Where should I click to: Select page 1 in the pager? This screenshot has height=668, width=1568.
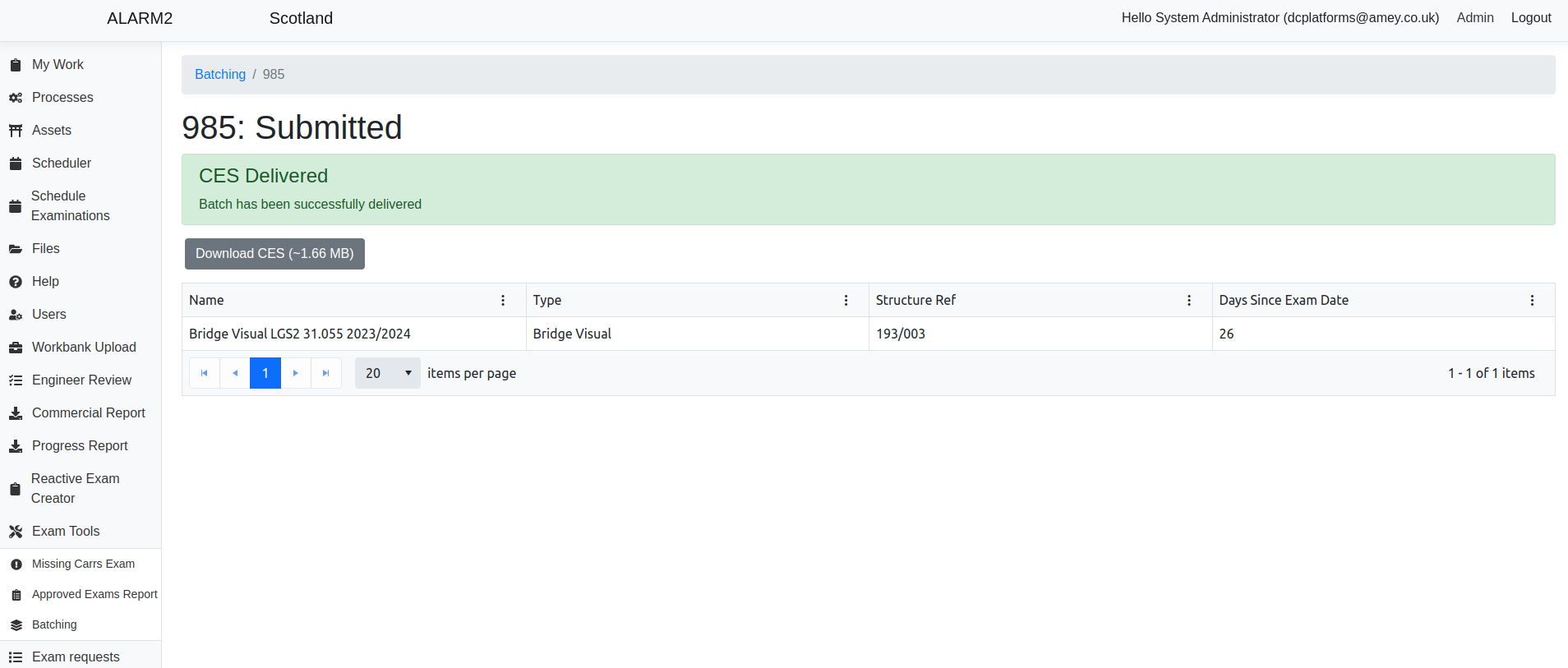click(265, 373)
